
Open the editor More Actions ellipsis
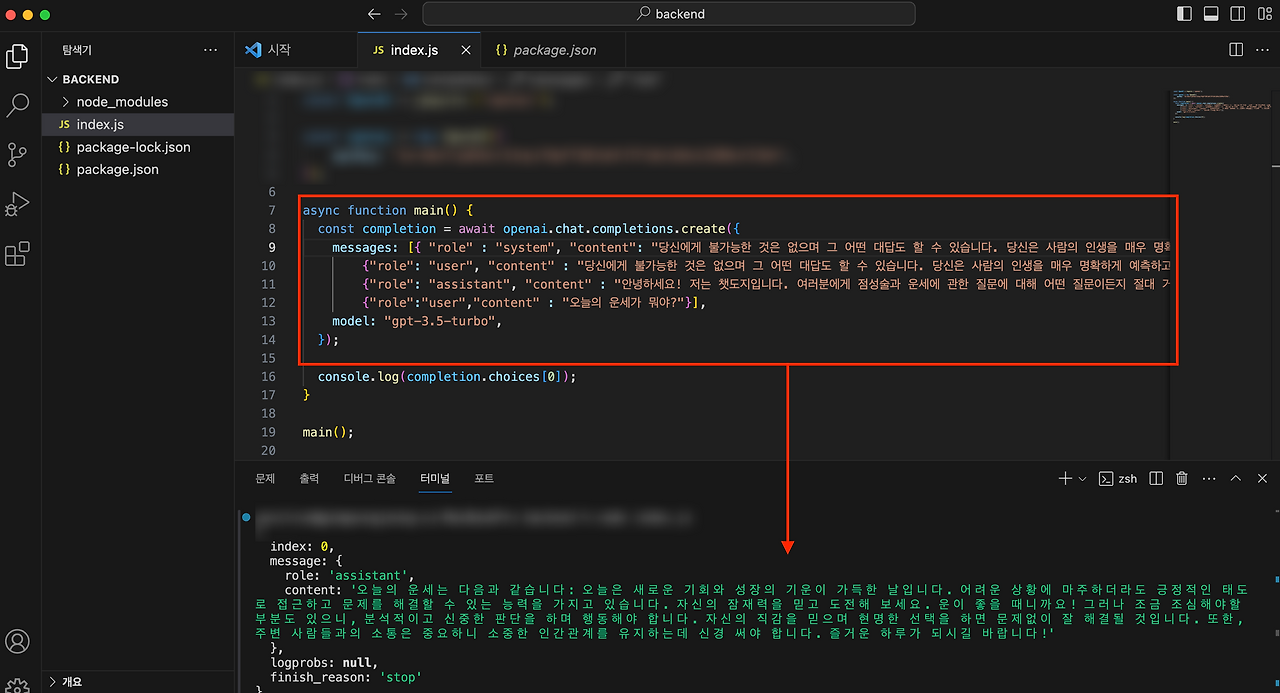tap(1262, 49)
